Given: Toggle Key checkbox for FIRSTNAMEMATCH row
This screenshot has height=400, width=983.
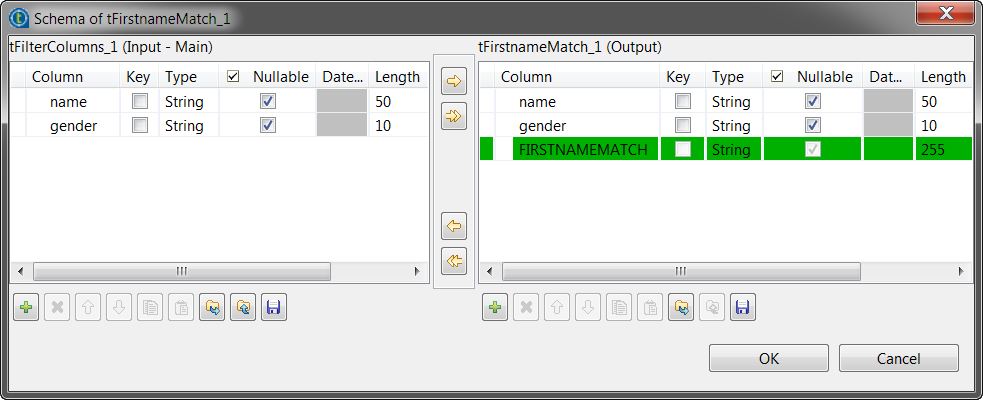Looking at the screenshot, I should [x=683, y=149].
